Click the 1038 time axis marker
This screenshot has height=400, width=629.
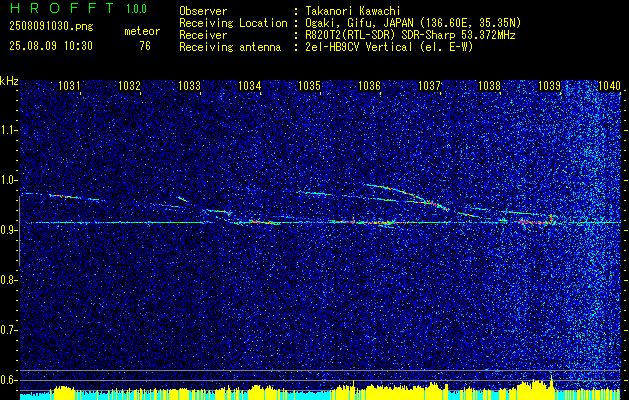coord(489,85)
